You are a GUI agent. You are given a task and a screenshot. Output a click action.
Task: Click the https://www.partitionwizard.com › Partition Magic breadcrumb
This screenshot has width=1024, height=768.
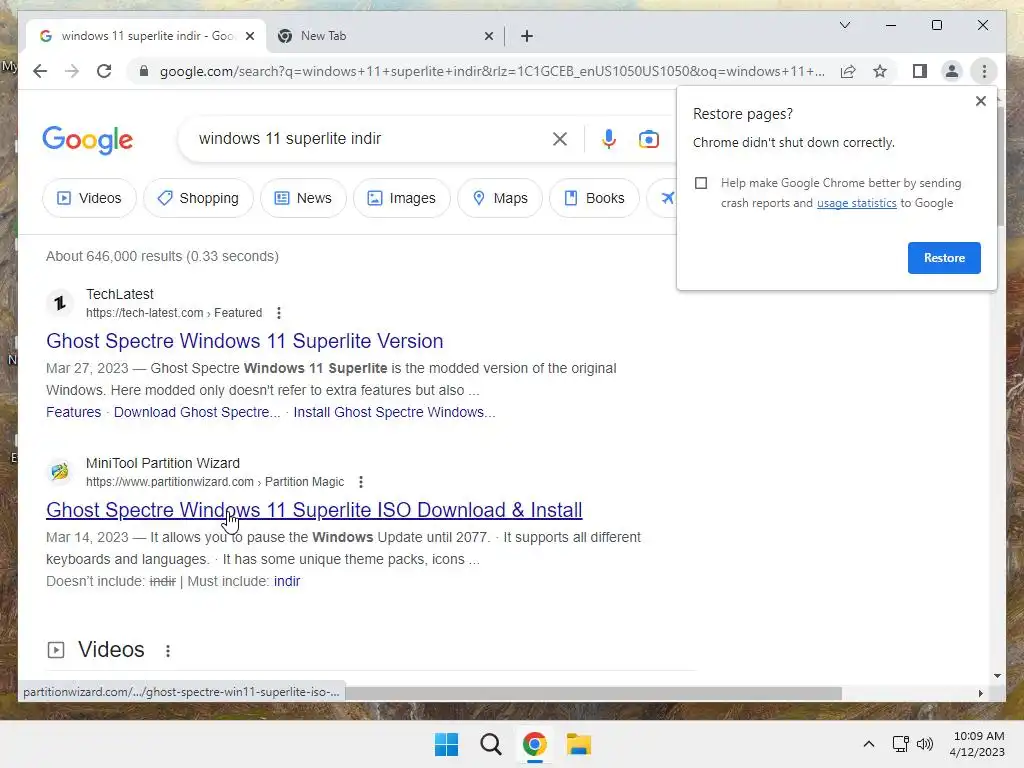point(215,482)
